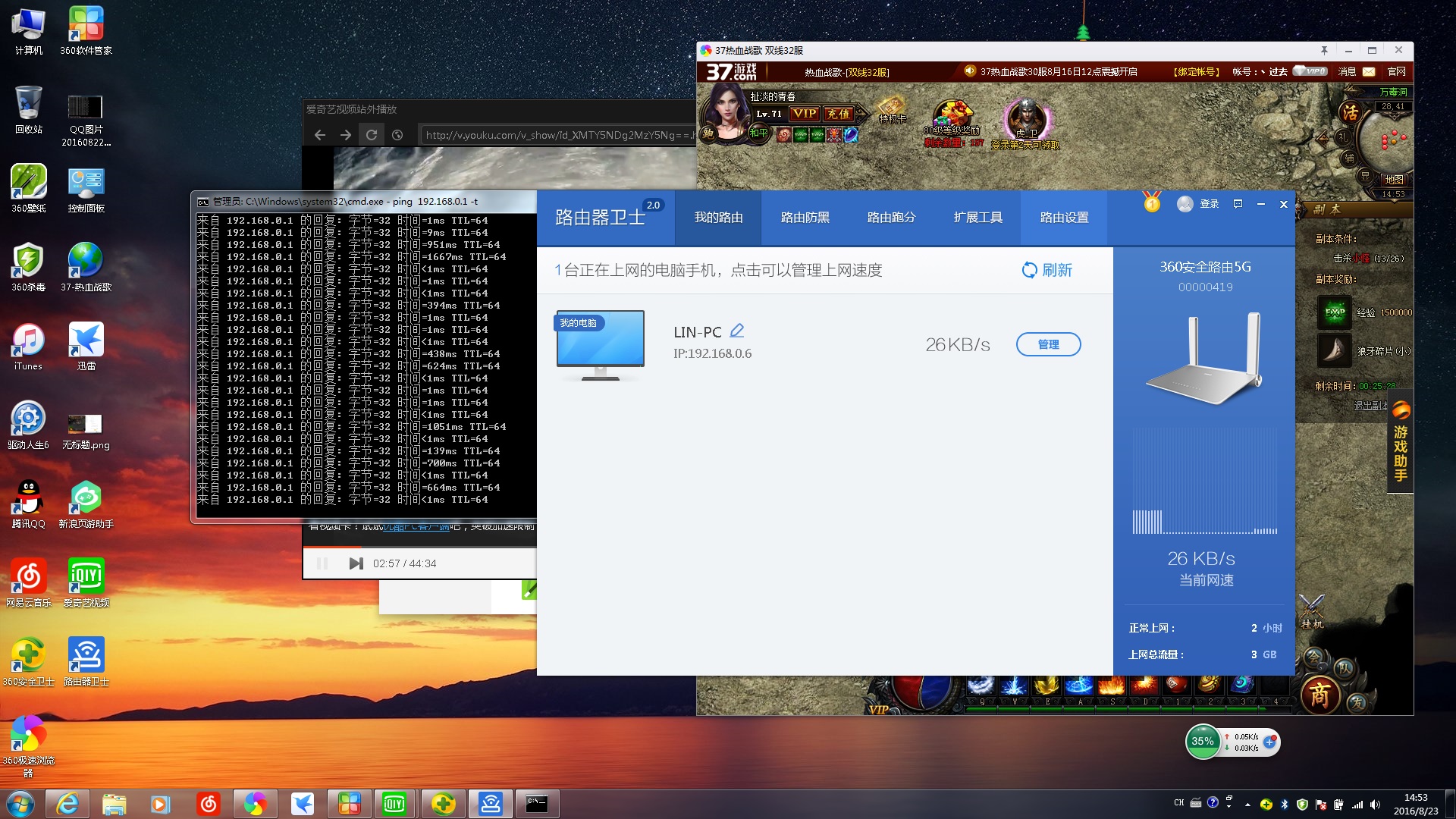
Task: Open Internet Explorer from the taskbar
Action: click(67, 804)
